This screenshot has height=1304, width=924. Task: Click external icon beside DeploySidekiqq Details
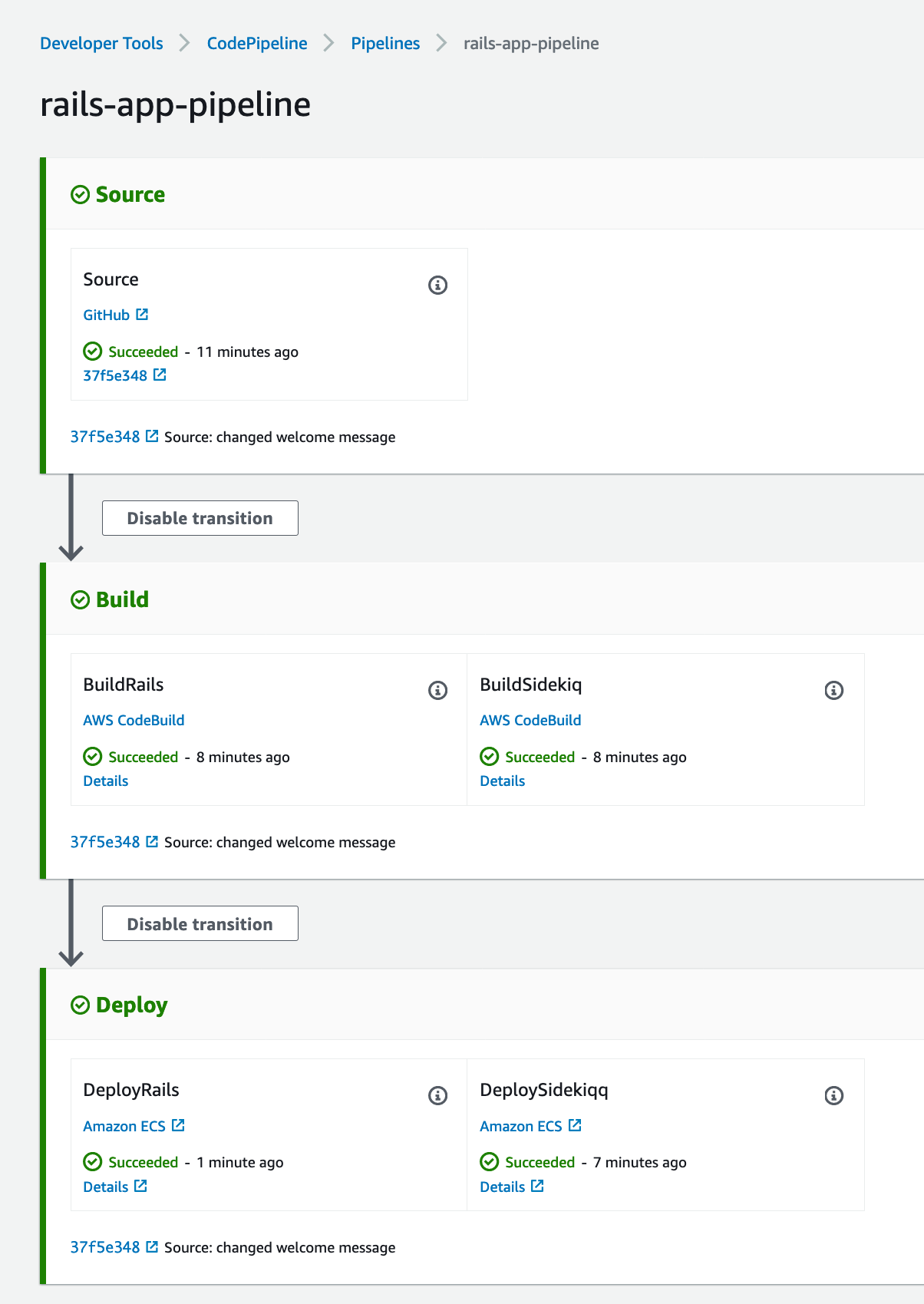click(537, 1186)
